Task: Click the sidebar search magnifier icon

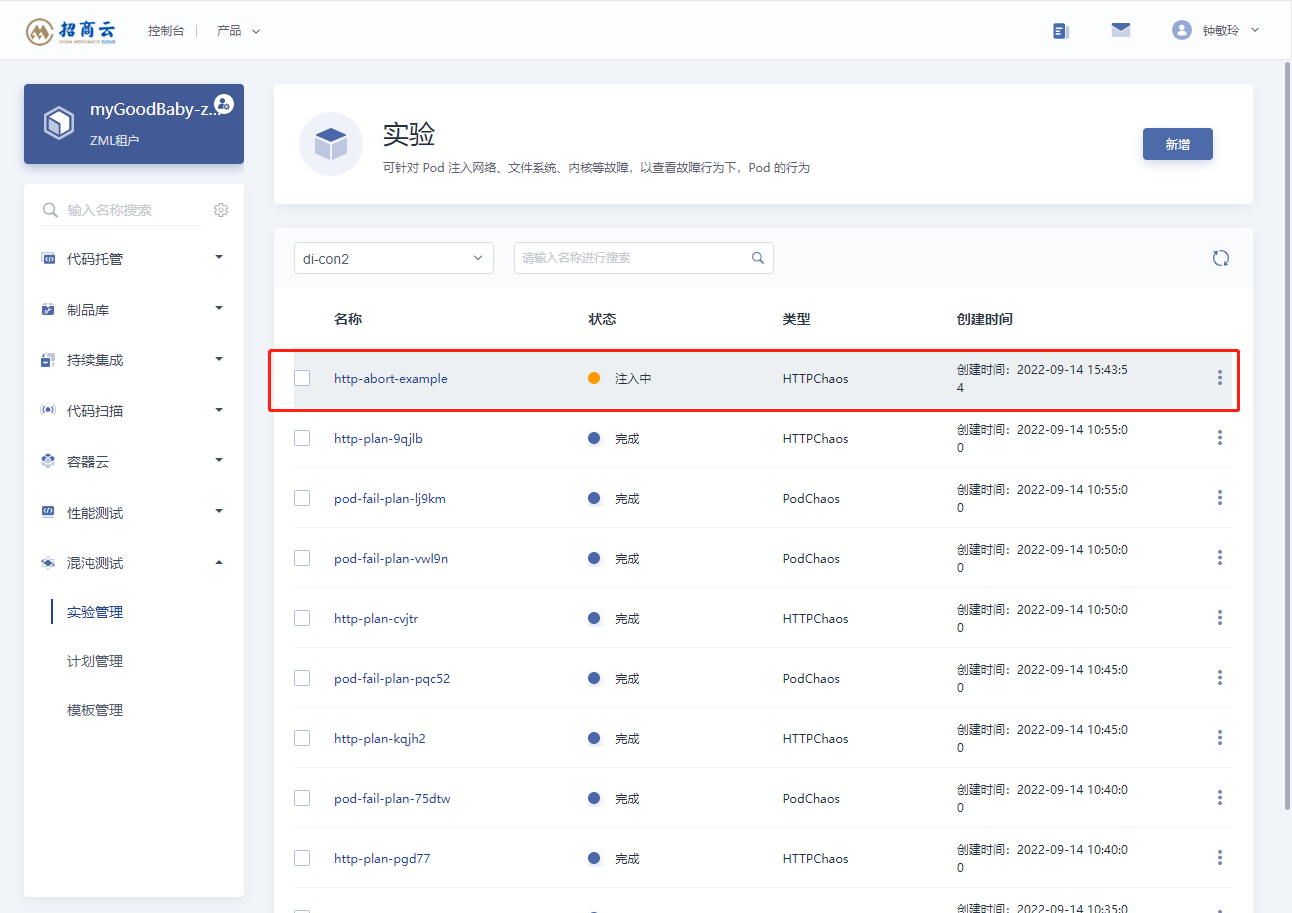Action: click(50, 211)
